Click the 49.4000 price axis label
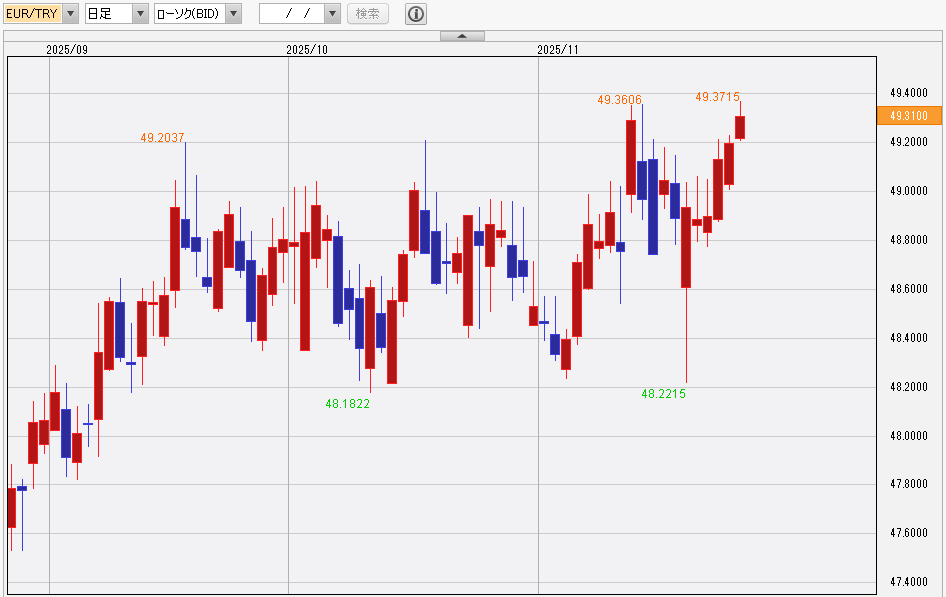Screen dimensions: 946x597 pyautogui.click(x=909, y=93)
